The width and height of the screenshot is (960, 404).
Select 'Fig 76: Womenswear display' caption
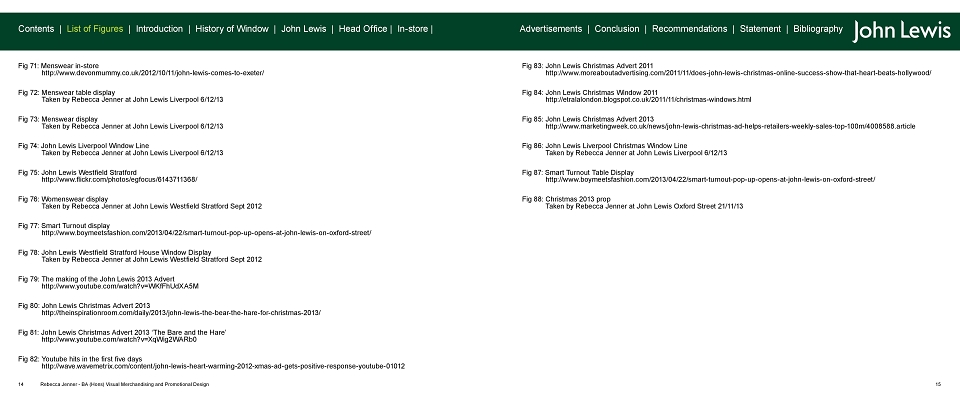pyautogui.click(x=63, y=199)
